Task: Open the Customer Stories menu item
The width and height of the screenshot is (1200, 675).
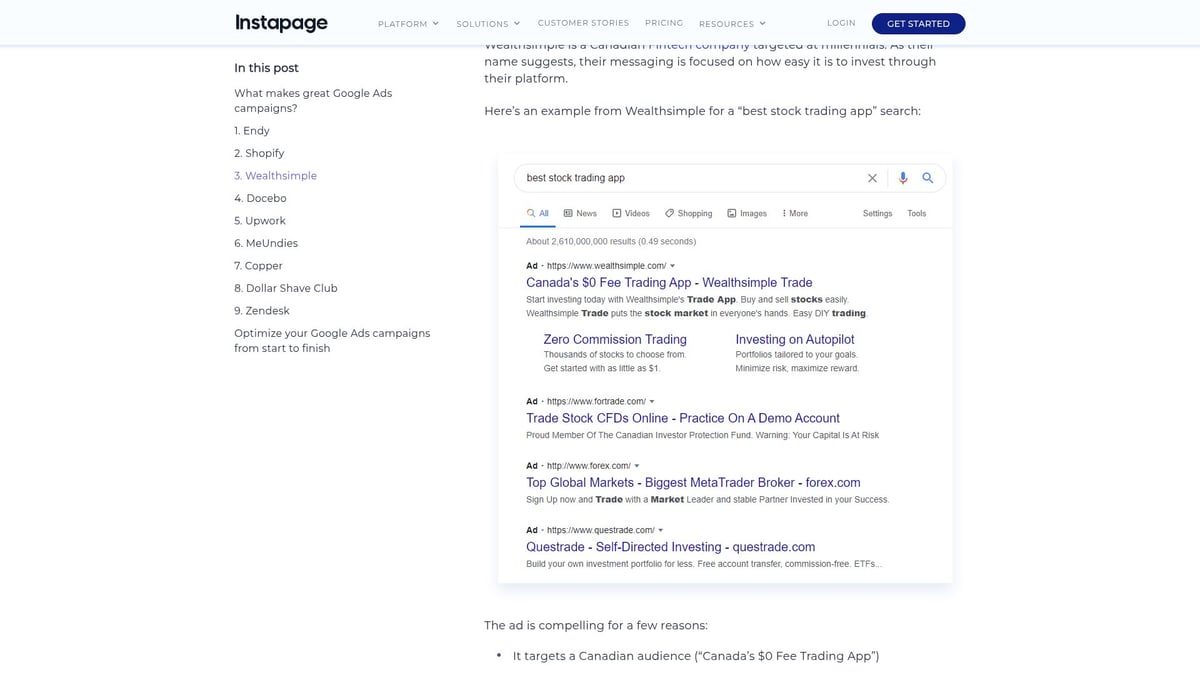Action: (x=583, y=22)
